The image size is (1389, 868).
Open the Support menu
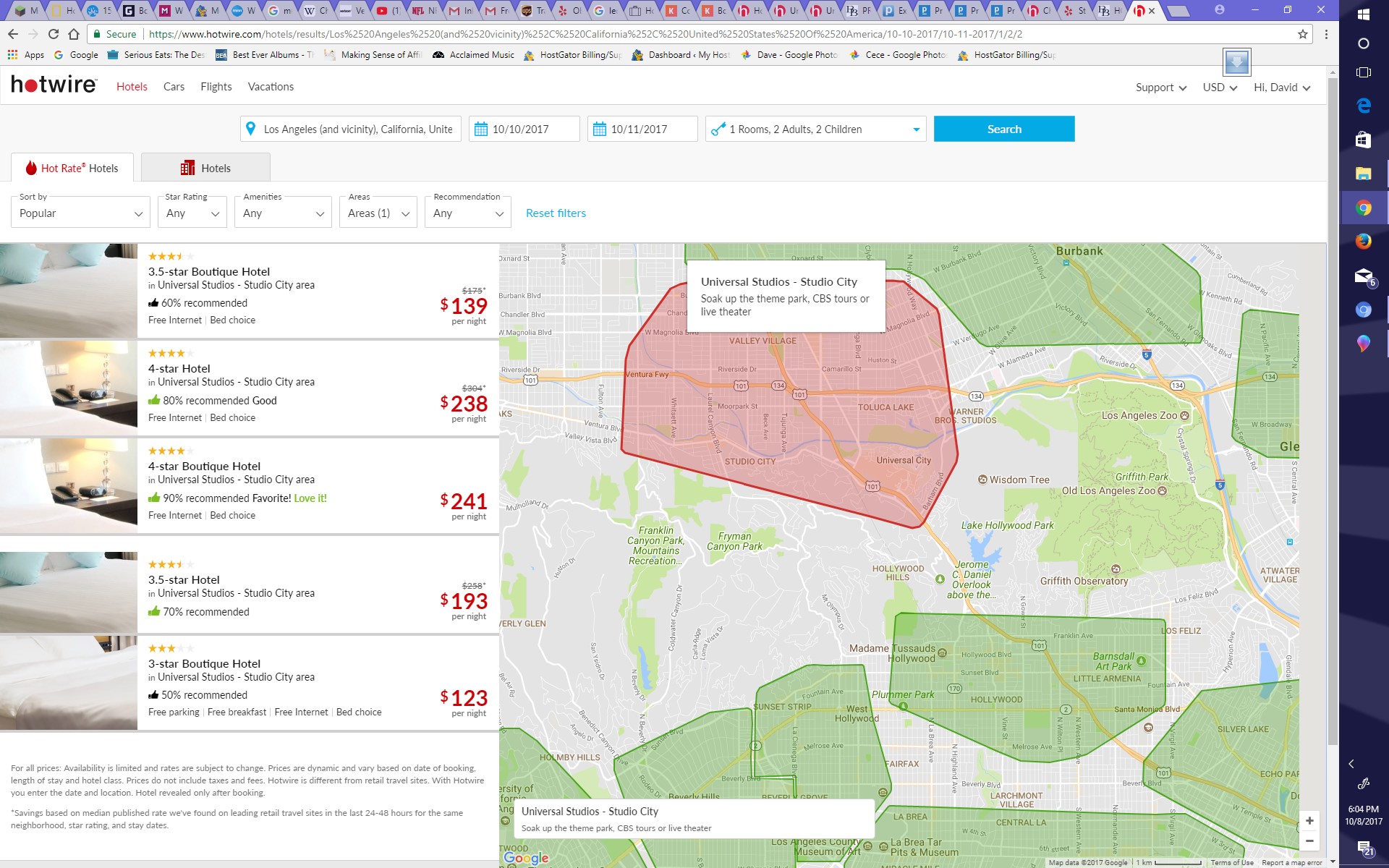click(1161, 88)
